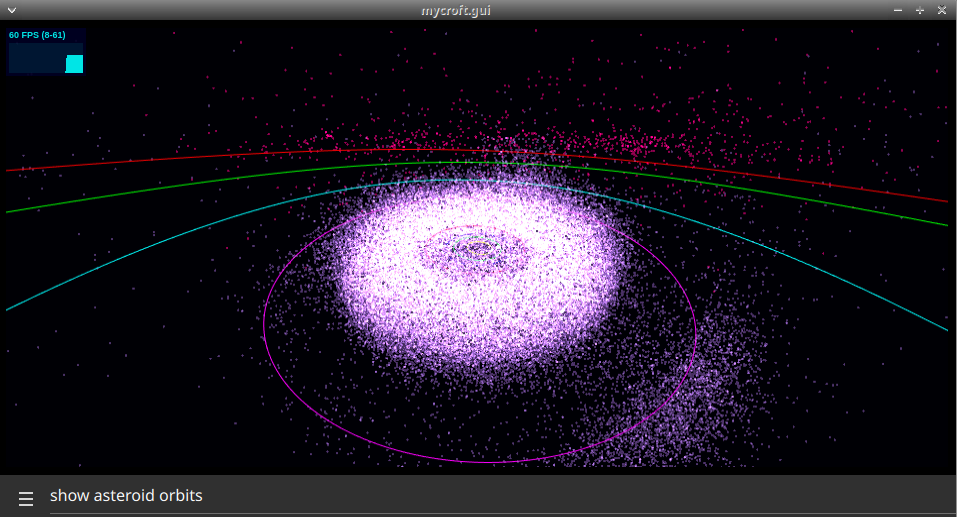
Task: Click the cyan bar in the FPS graph
Action: click(x=74, y=63)
